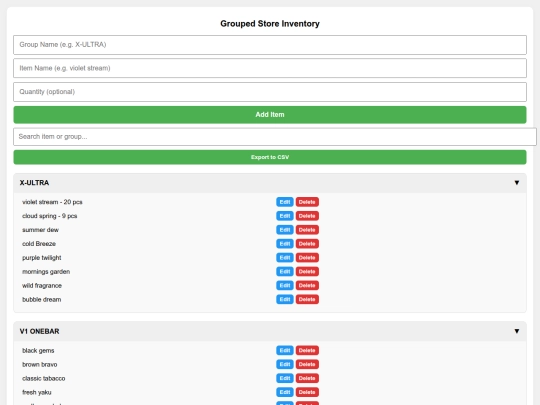Click the Grouped Store Inventory heading

coord(270,24)
